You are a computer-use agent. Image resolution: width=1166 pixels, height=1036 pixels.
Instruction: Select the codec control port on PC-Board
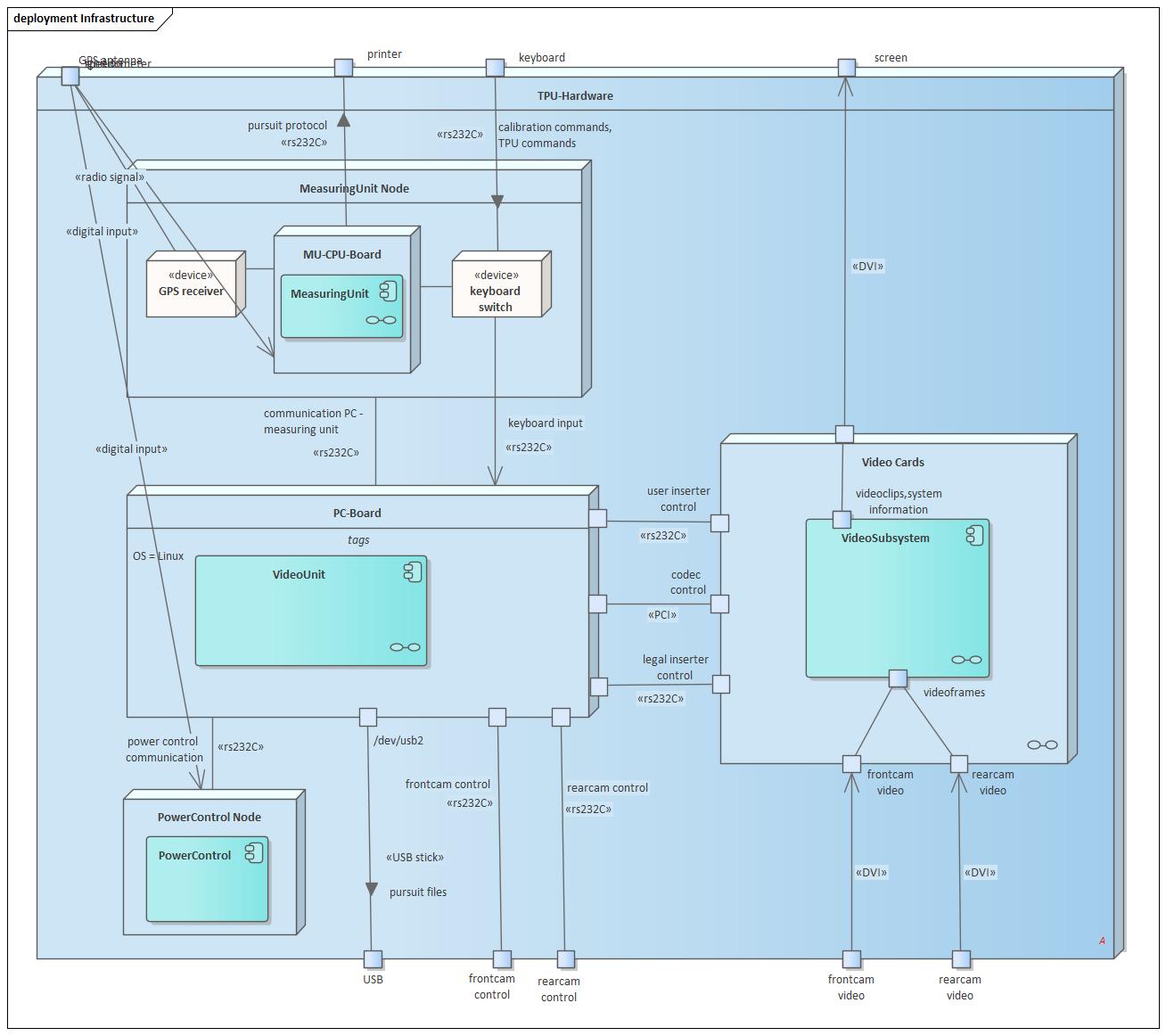pyautogui.click(x=598, y=604)
